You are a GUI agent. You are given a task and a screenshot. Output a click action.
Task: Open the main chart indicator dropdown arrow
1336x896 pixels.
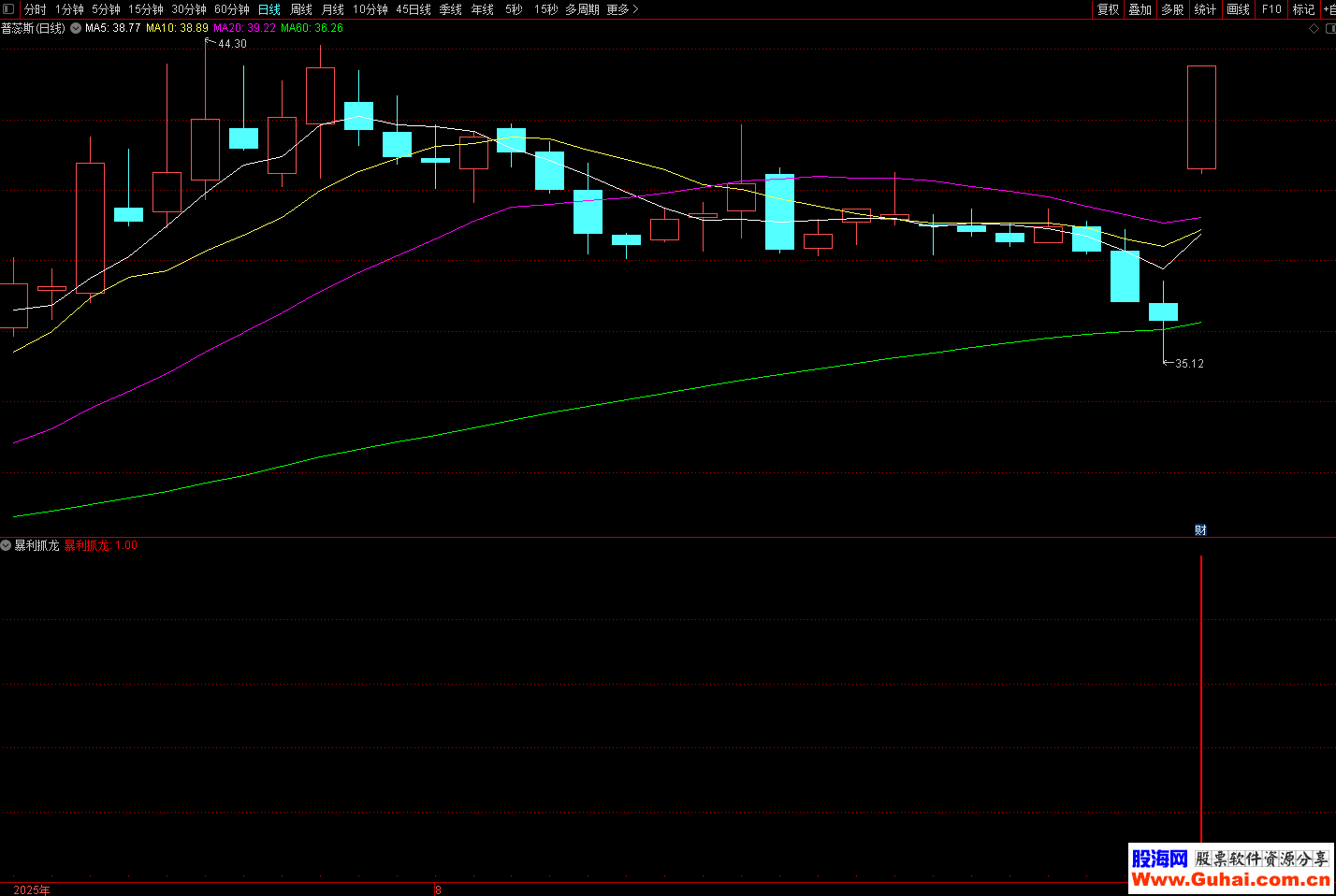(76, 28)
